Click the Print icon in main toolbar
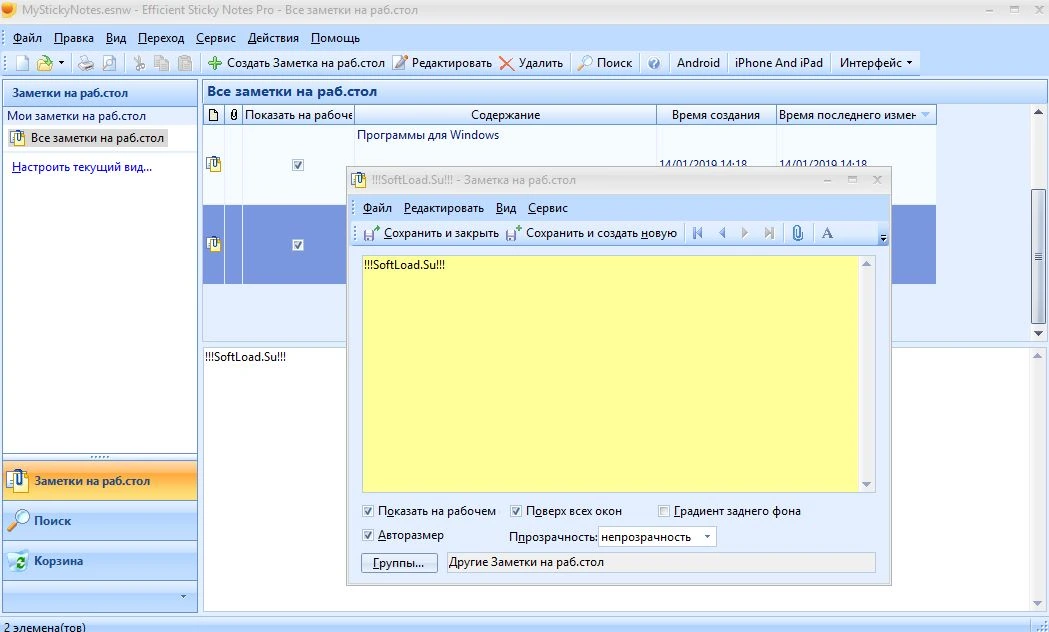 (86, 63)
